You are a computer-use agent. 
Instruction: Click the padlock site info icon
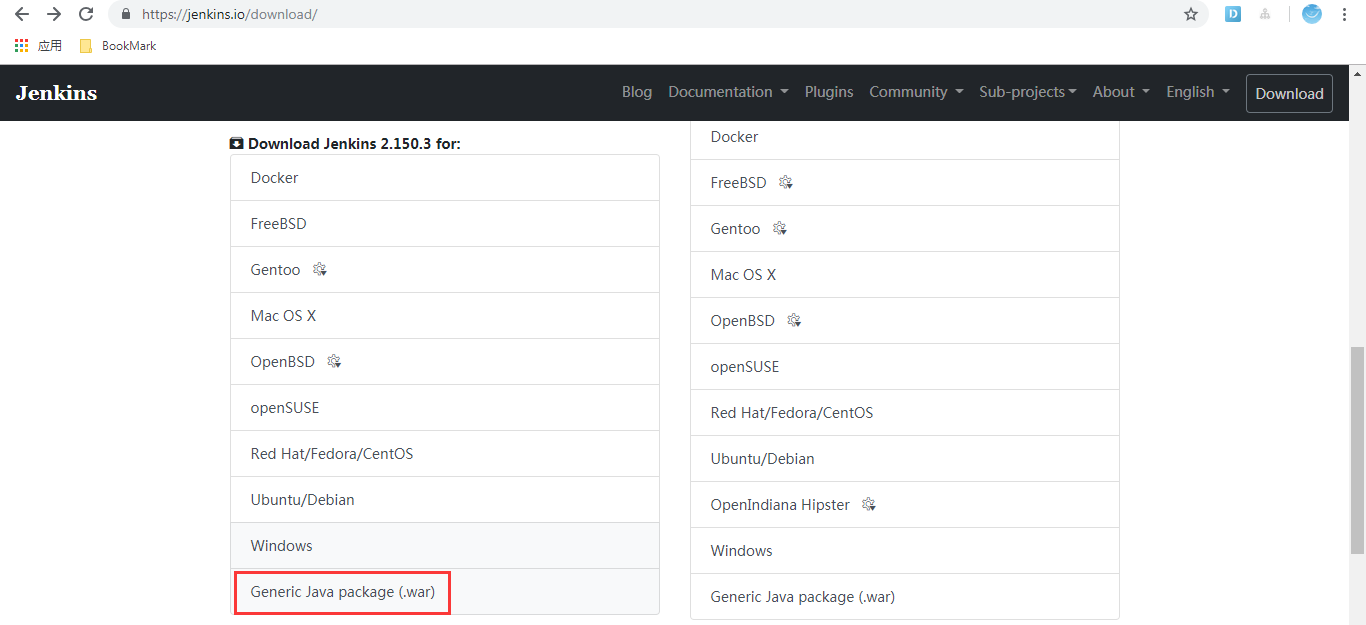(126, 15)
